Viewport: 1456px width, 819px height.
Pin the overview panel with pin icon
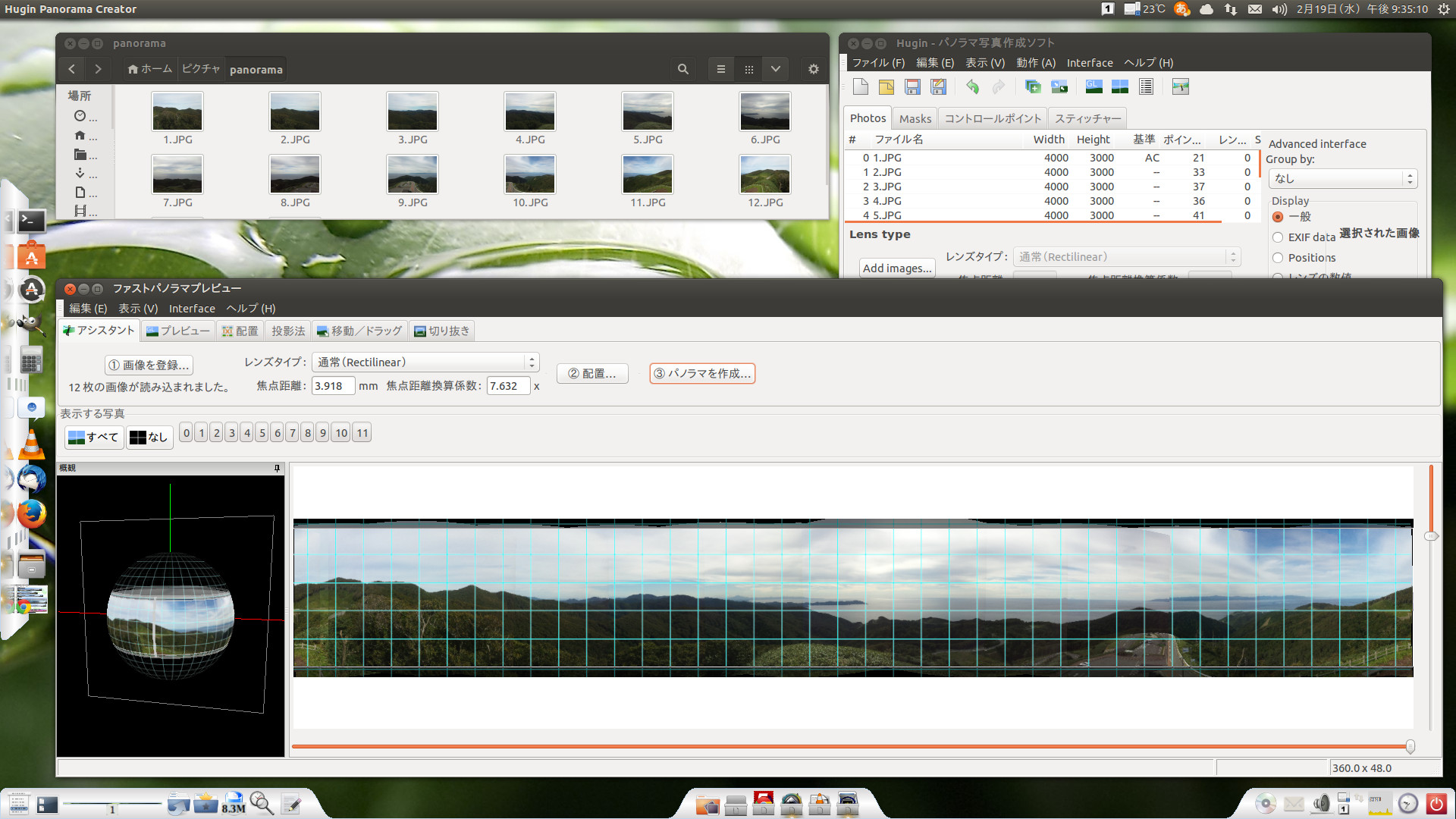(277, 468)
